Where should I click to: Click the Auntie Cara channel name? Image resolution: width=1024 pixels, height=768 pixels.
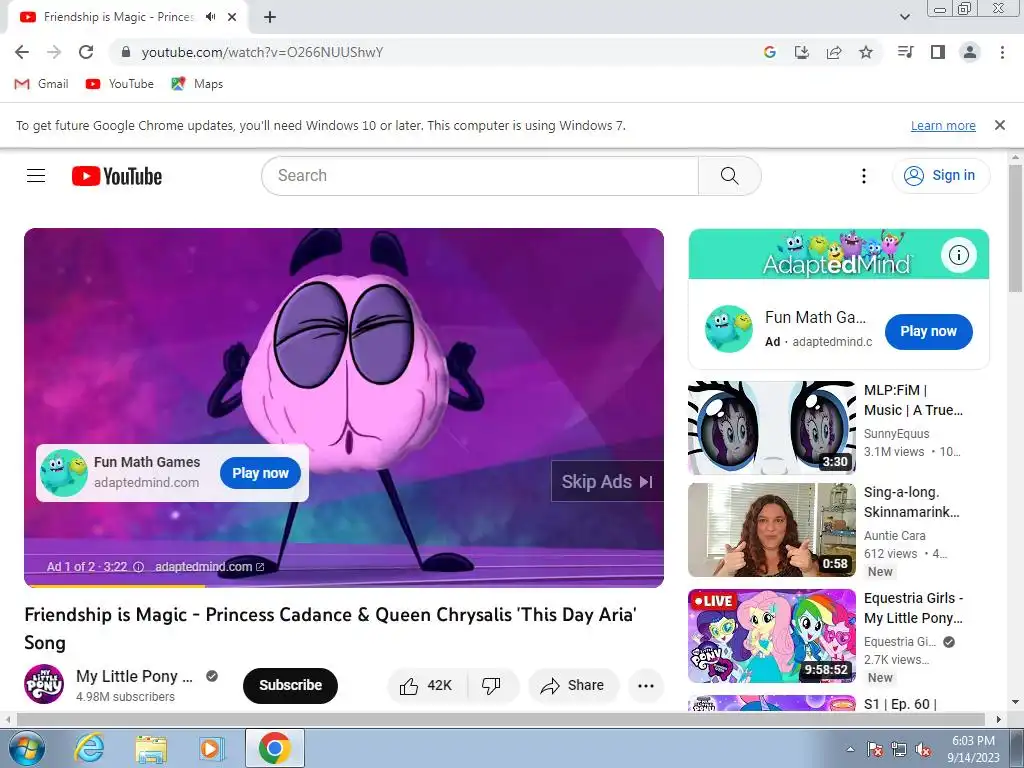coord(895,536)
